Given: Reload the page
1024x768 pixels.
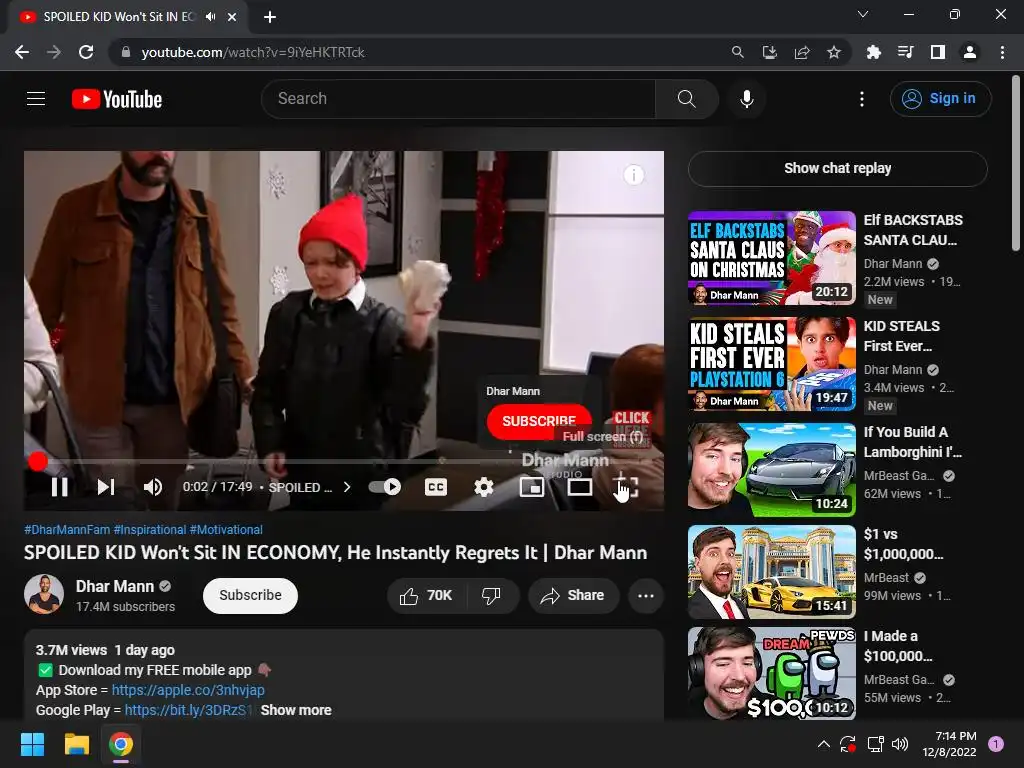Looking at the screenshot, I should [x=86, y=52].
